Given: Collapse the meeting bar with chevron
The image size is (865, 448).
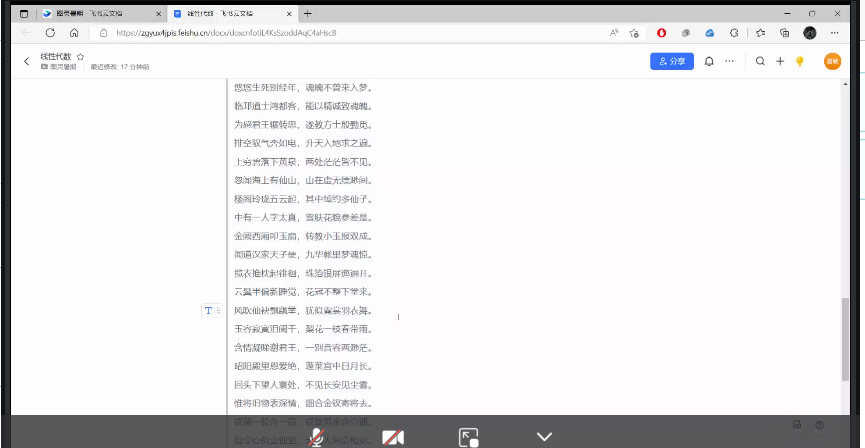Looking at the screenshot, I should [544, 437].
